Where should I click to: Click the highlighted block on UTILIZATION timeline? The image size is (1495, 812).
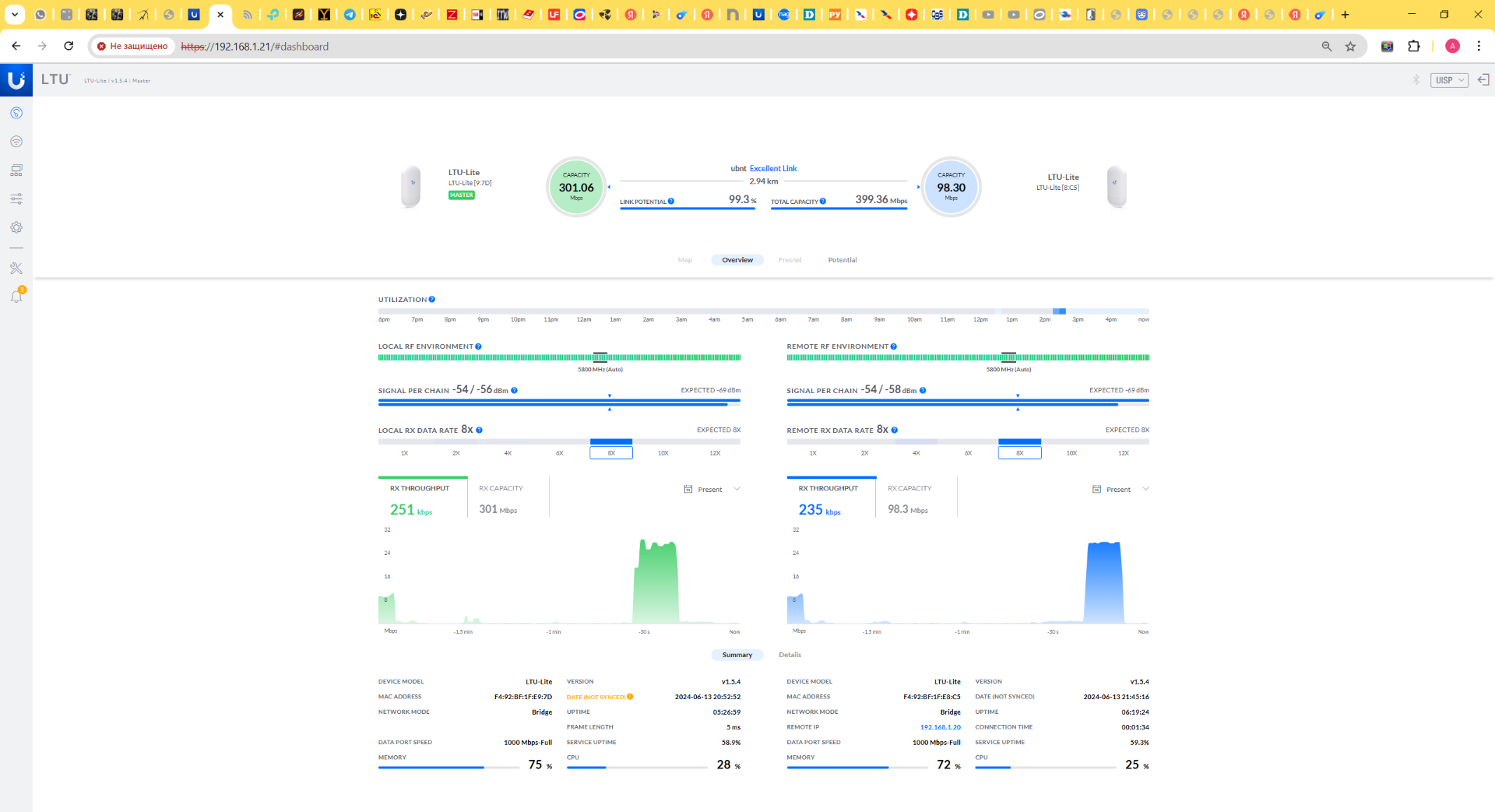[1059, 311]
